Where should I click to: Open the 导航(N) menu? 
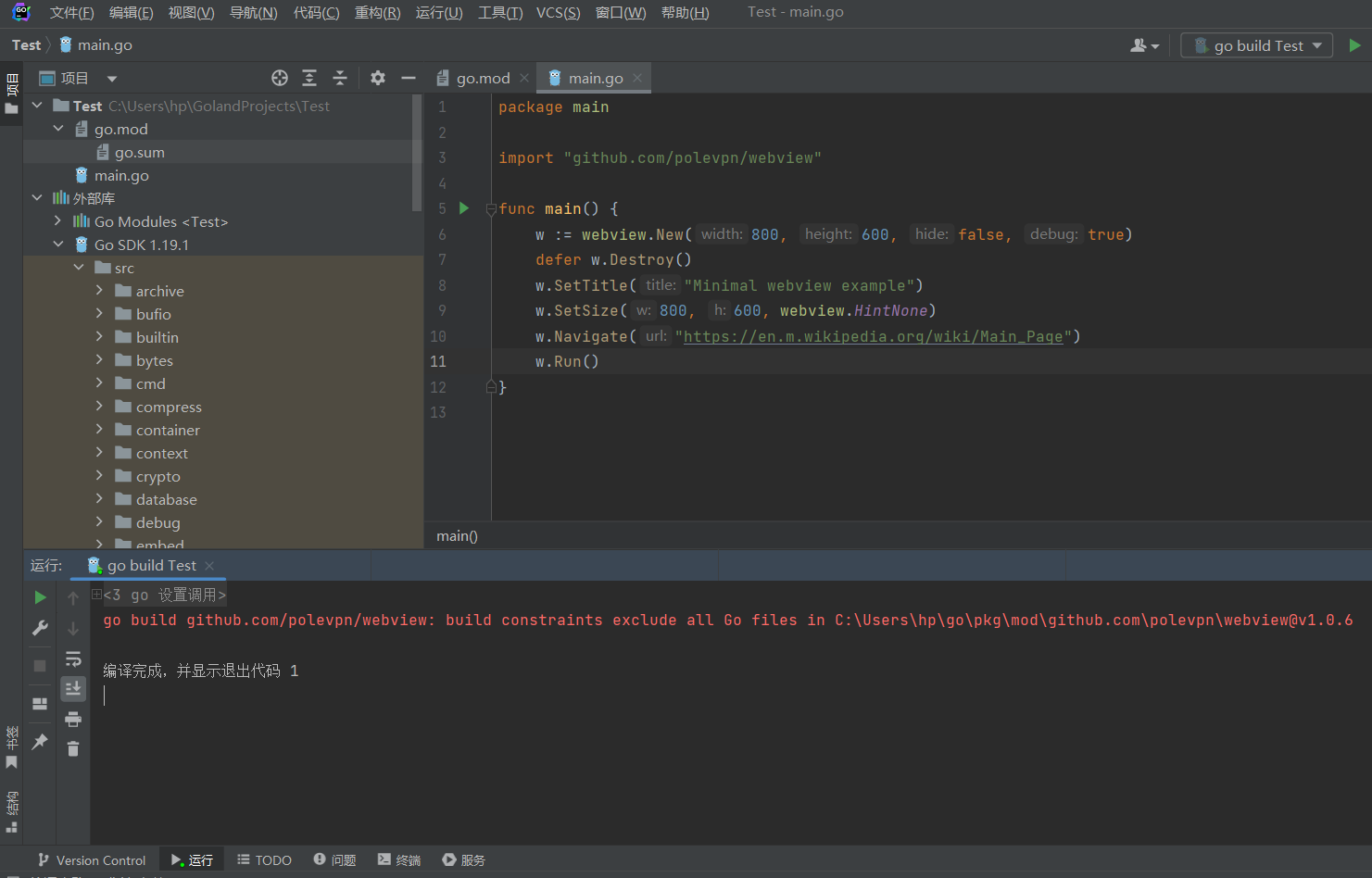point(253,12)
